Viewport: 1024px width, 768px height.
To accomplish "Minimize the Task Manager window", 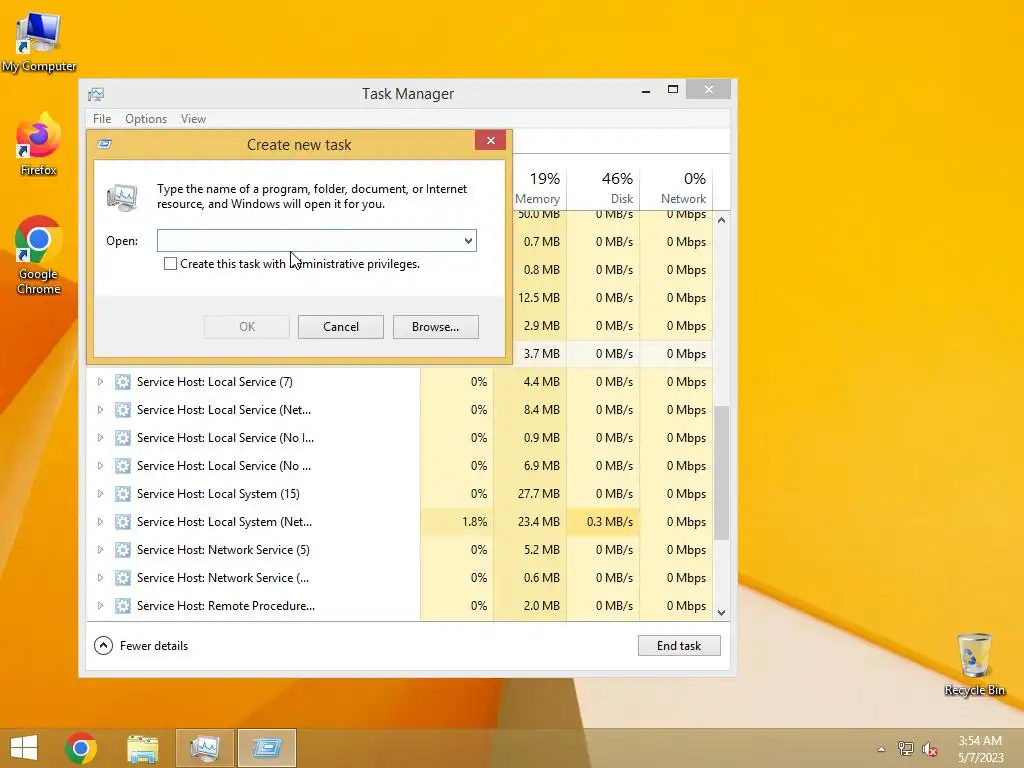I will [x=646, y=90].
